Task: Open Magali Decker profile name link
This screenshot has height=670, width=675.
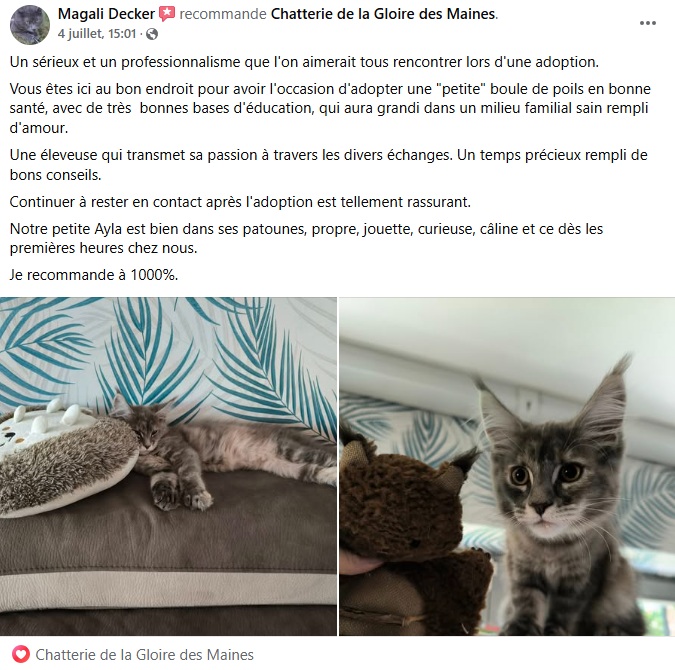Action: (106, 14)
